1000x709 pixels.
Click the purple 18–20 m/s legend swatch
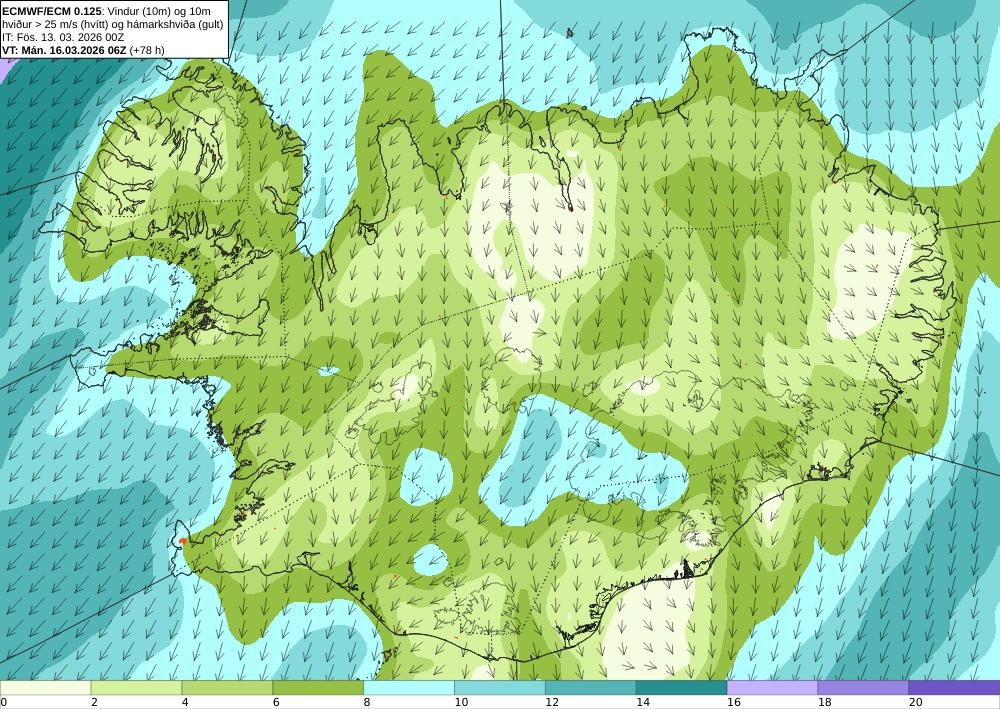click(863, 687)
